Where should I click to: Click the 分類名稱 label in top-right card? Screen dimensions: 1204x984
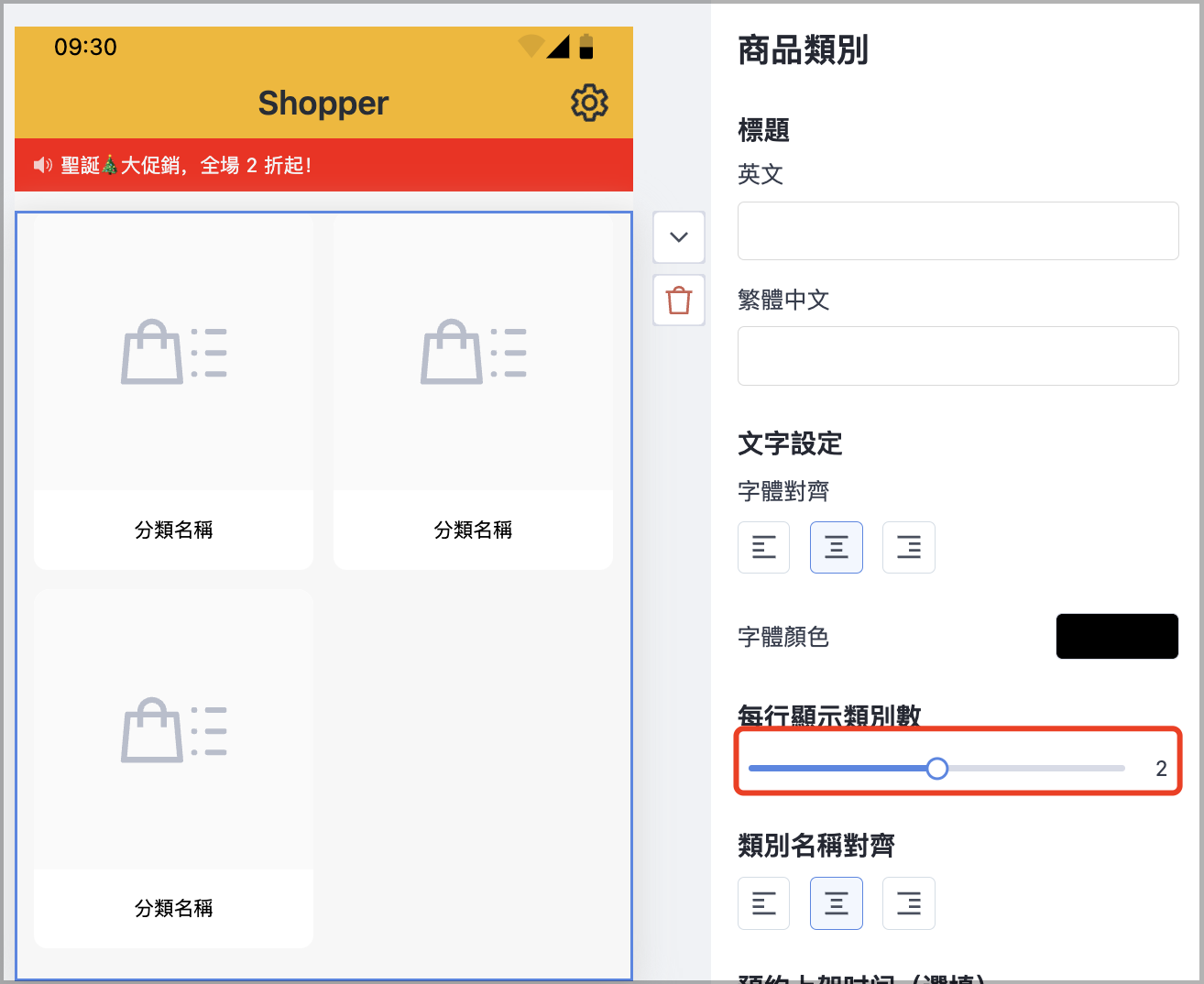(x=473, y=530)
